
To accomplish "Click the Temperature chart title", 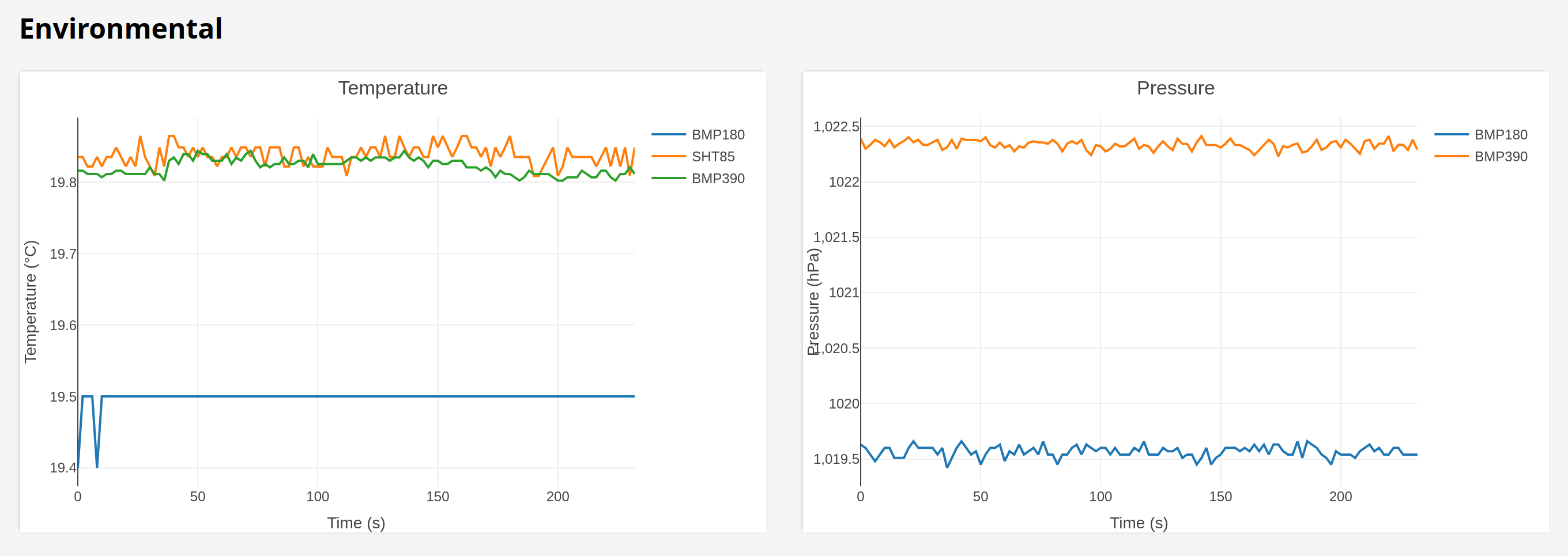I will pos(393,88).
